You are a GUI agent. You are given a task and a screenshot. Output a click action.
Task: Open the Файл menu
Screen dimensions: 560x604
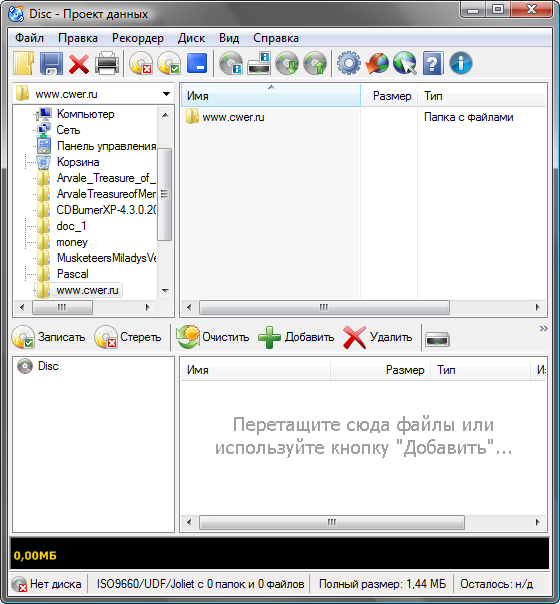pos(29,38)
